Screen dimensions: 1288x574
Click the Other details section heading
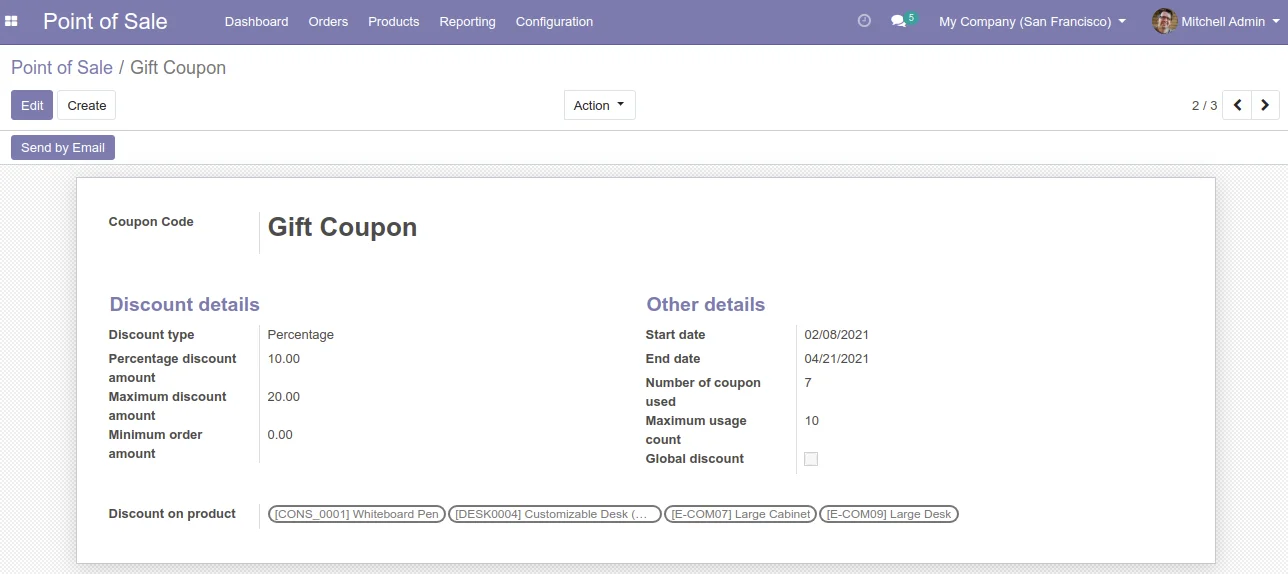[706, 305]
